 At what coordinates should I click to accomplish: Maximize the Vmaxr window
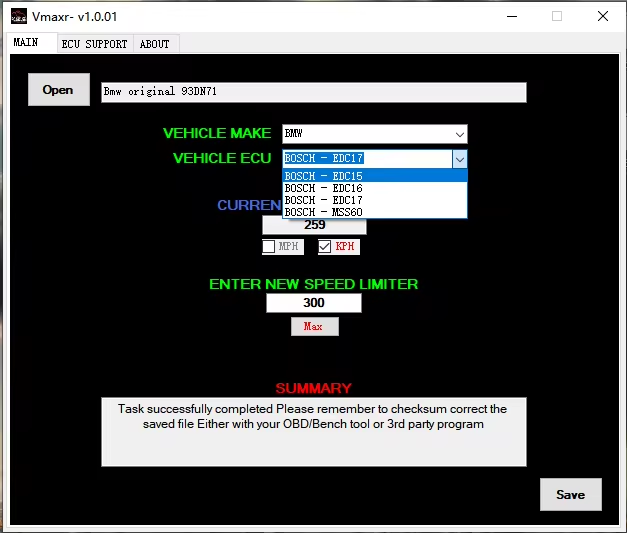point(557,16)
